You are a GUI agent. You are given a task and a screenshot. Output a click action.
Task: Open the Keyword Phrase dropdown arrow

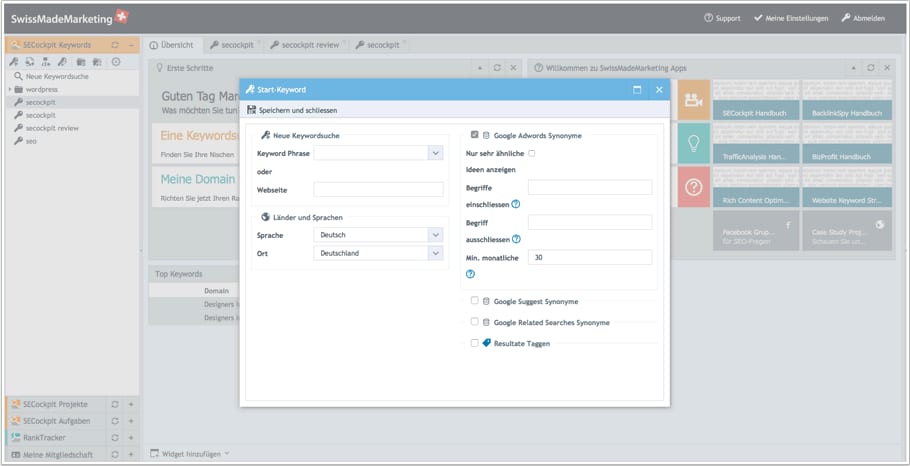click(436, 153)
